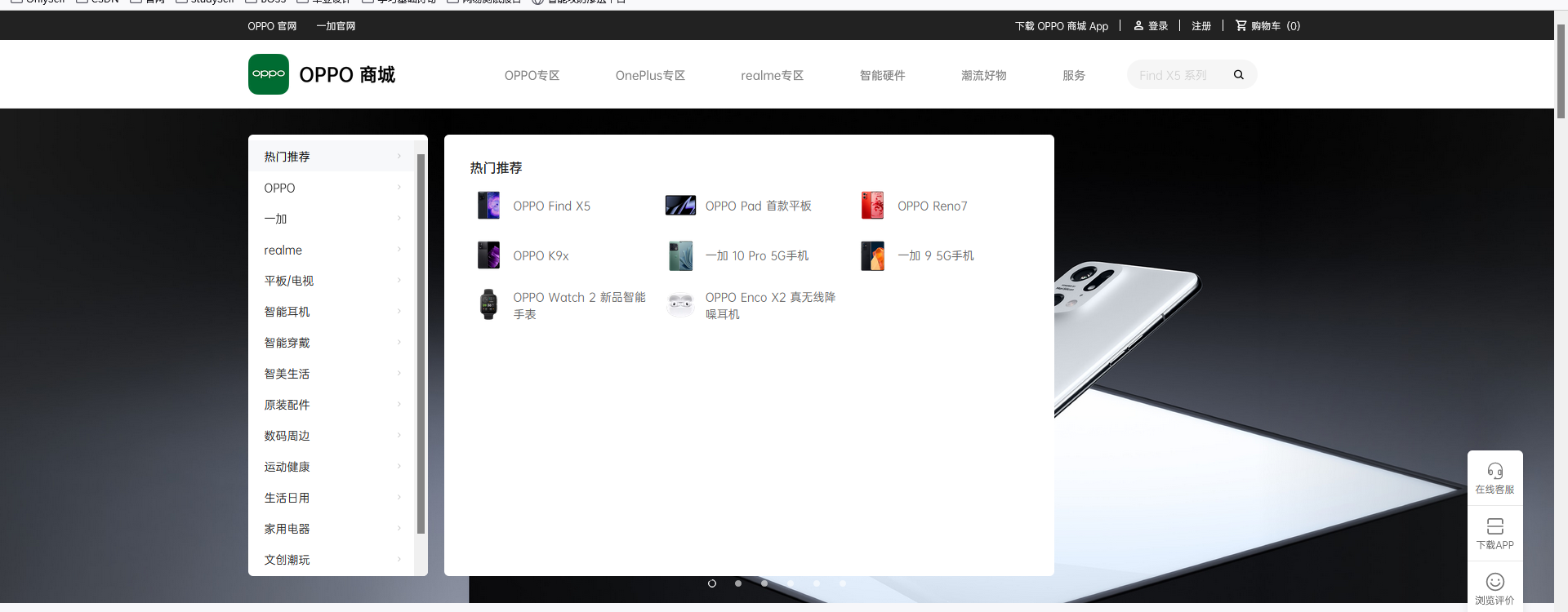Expand the OPPO category chevron
Viewport: 1568px width, 612px height.
click(399, 187)
